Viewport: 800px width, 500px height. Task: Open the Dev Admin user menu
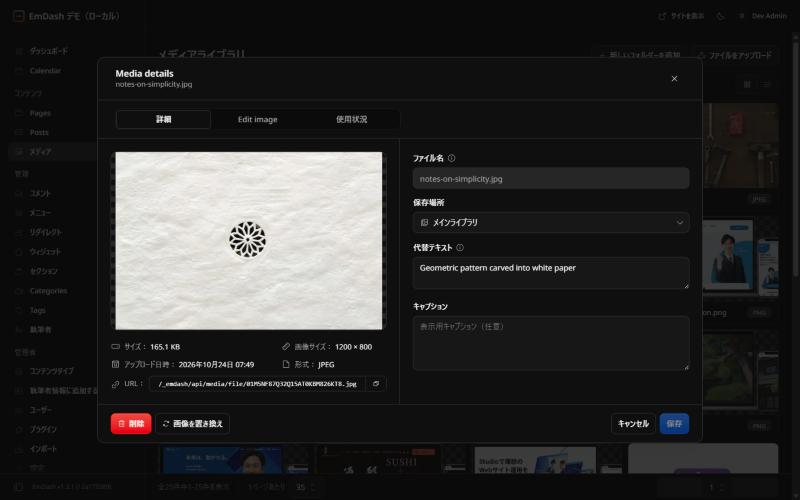pyautogui.click(x=764, y=16)
